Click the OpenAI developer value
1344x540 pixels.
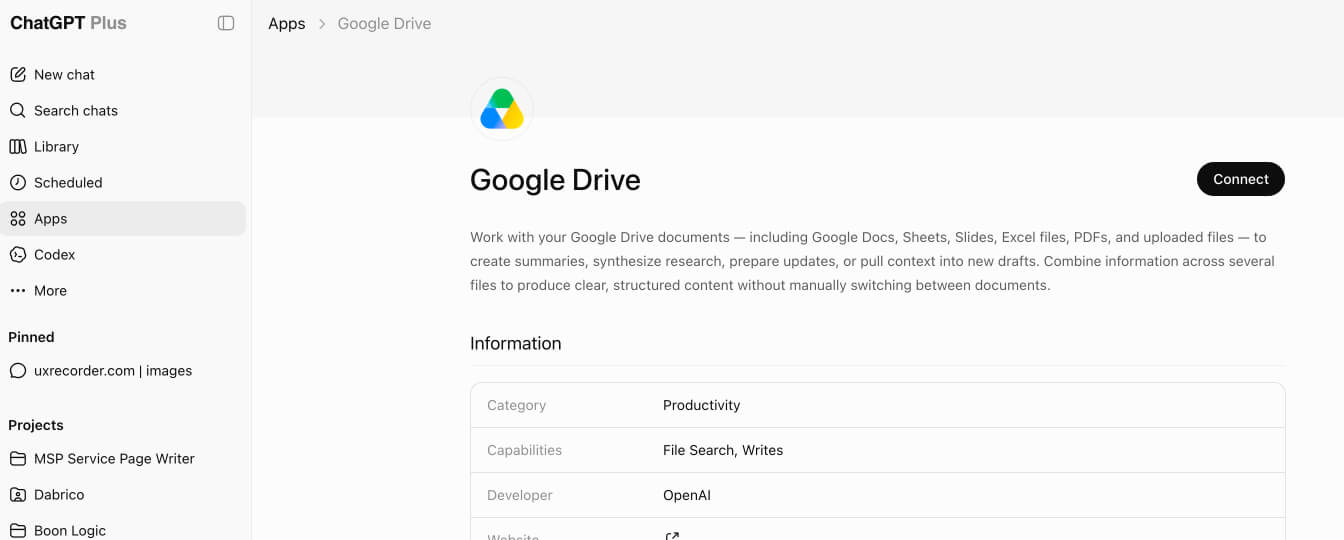[687, 495]
